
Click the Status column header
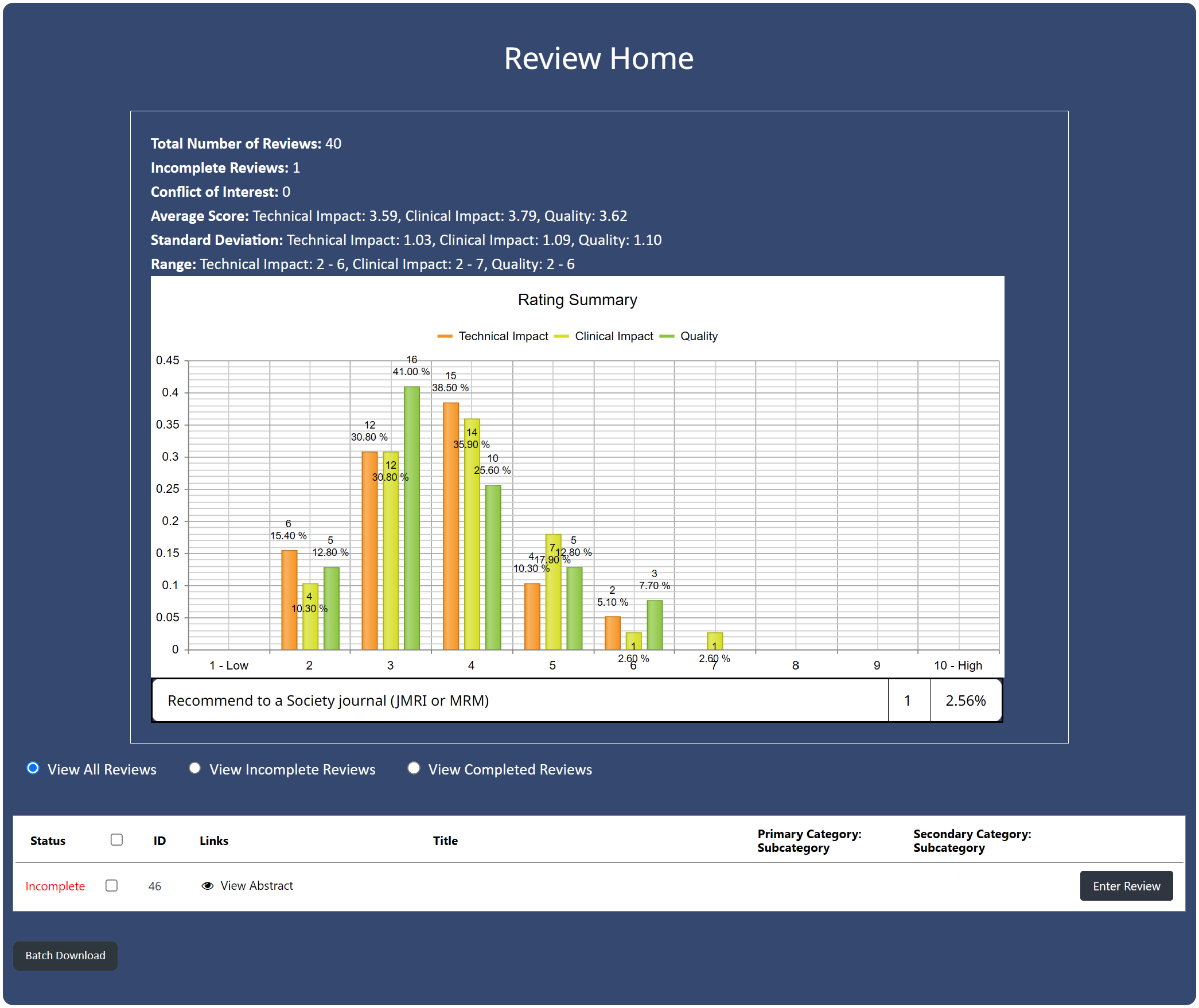(48, 841)
